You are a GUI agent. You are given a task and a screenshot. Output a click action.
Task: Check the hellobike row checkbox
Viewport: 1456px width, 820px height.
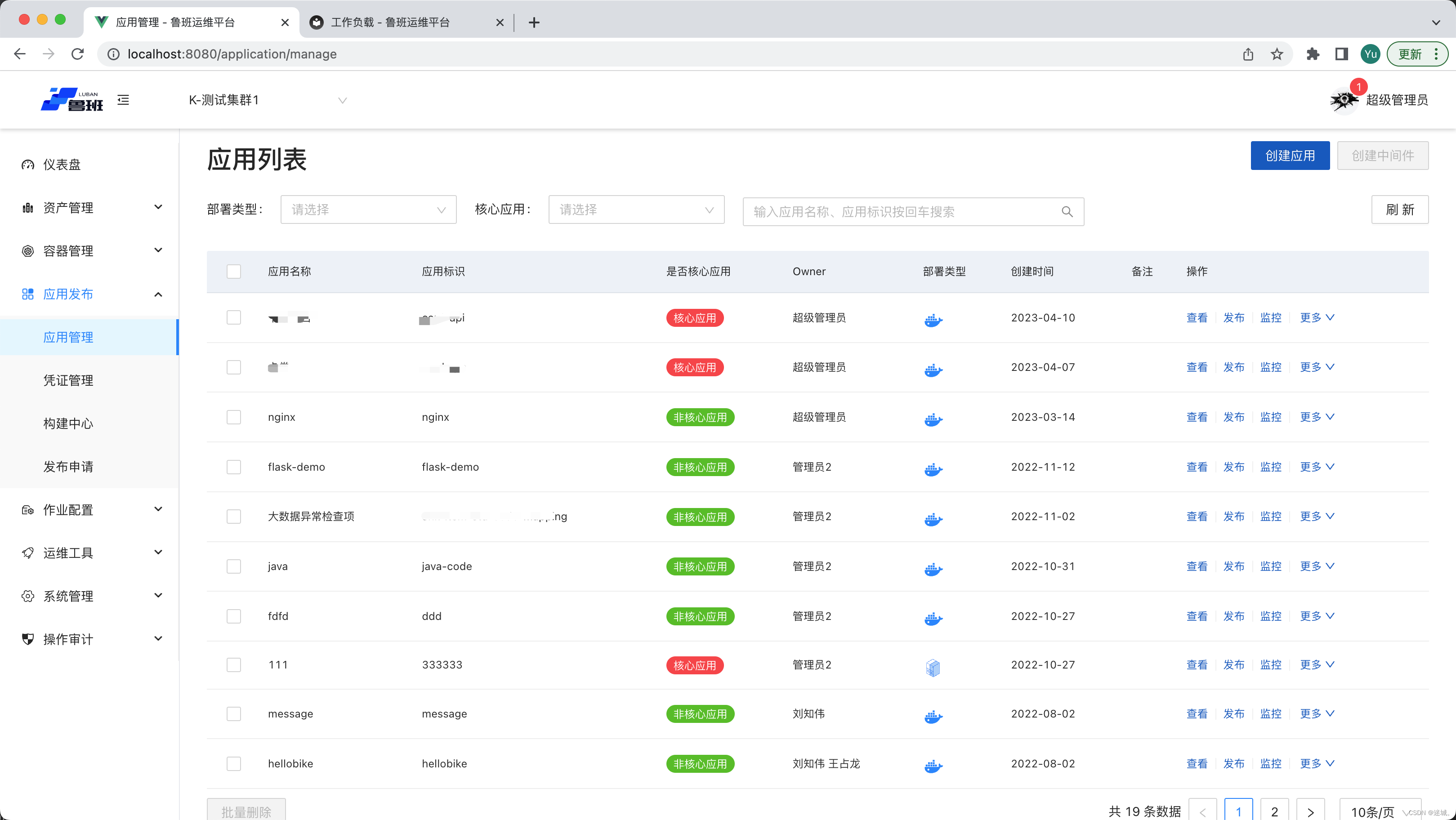233,763
